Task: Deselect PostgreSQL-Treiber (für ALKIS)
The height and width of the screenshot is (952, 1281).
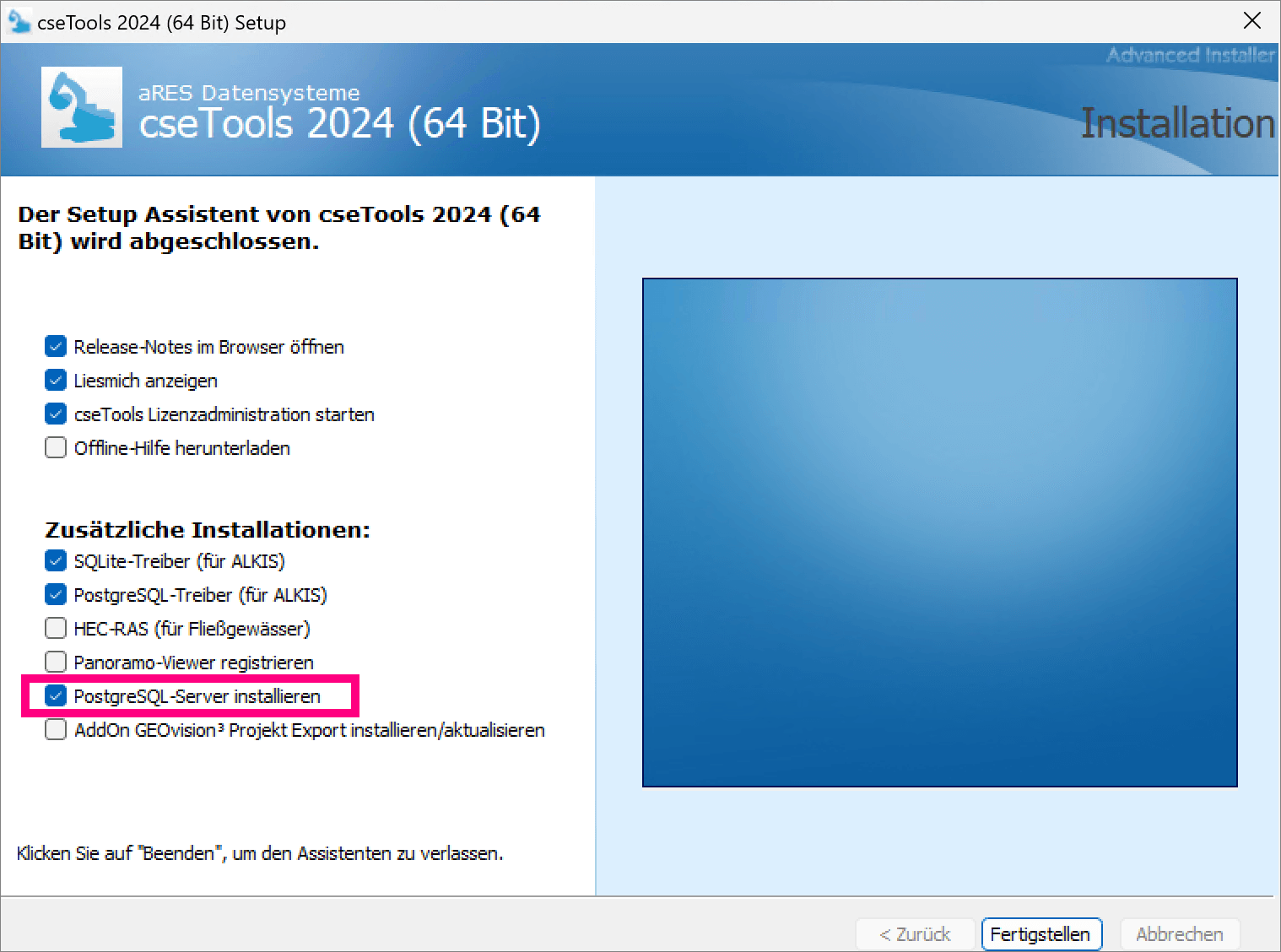Action: click(56, 595)
